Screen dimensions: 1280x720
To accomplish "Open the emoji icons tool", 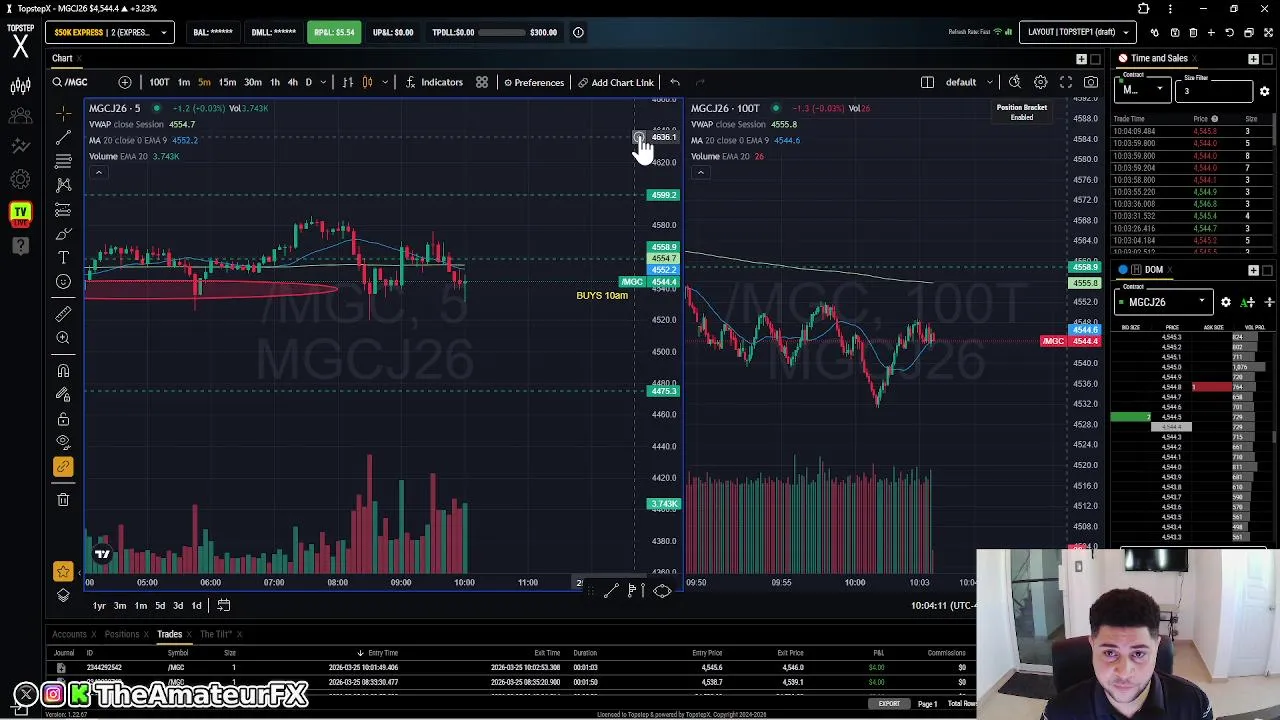I will click(x=63, y=282).
